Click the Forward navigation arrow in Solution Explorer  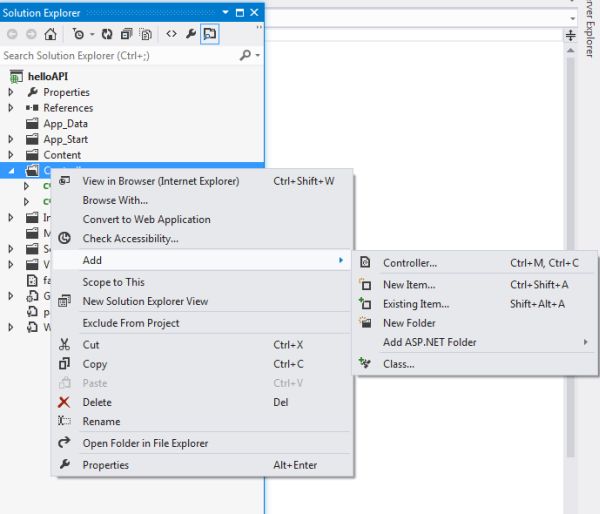click(x=31, y=34)
